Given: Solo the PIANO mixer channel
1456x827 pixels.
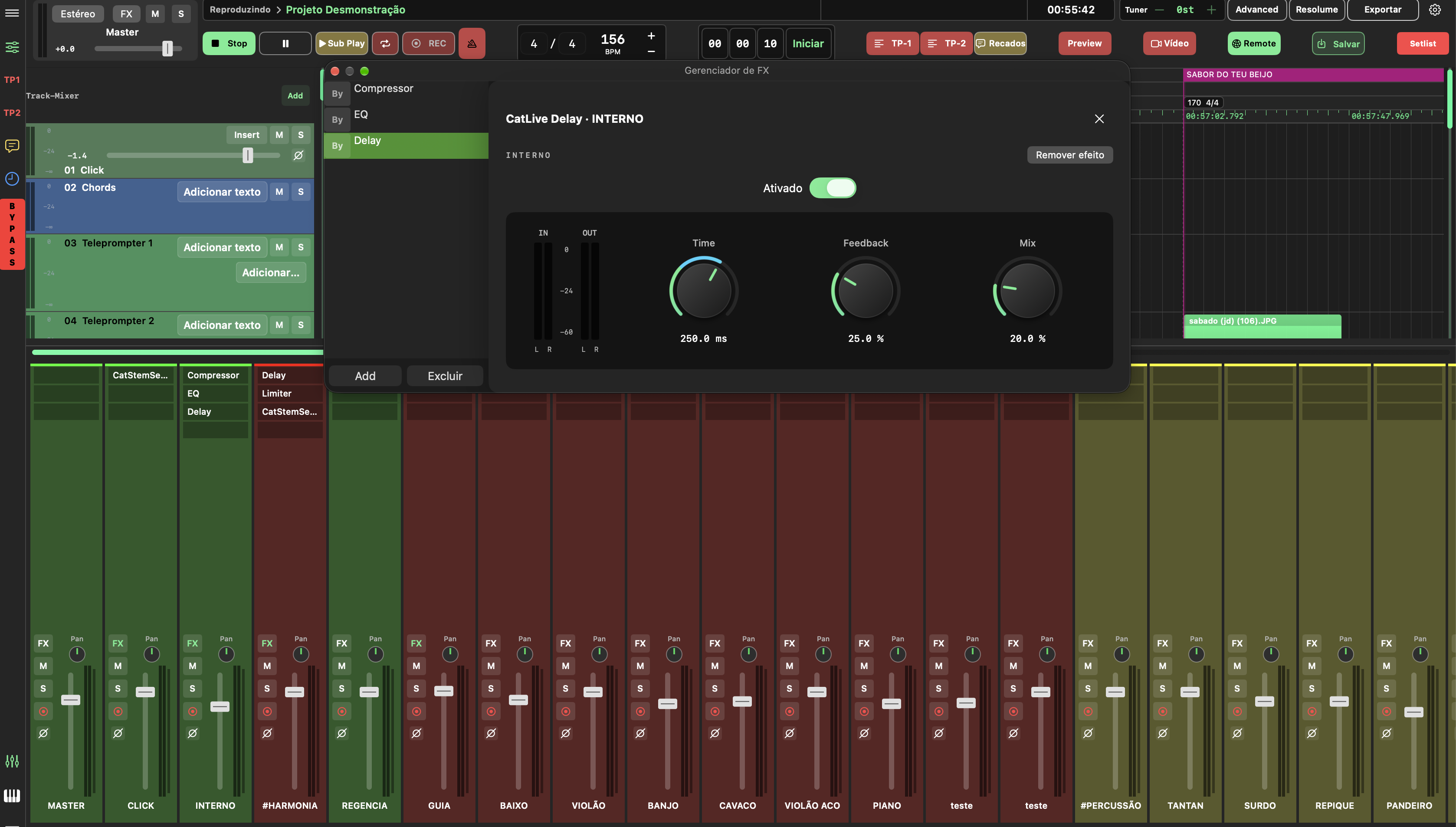Looking at the screenshot, I should pos(864,689).
